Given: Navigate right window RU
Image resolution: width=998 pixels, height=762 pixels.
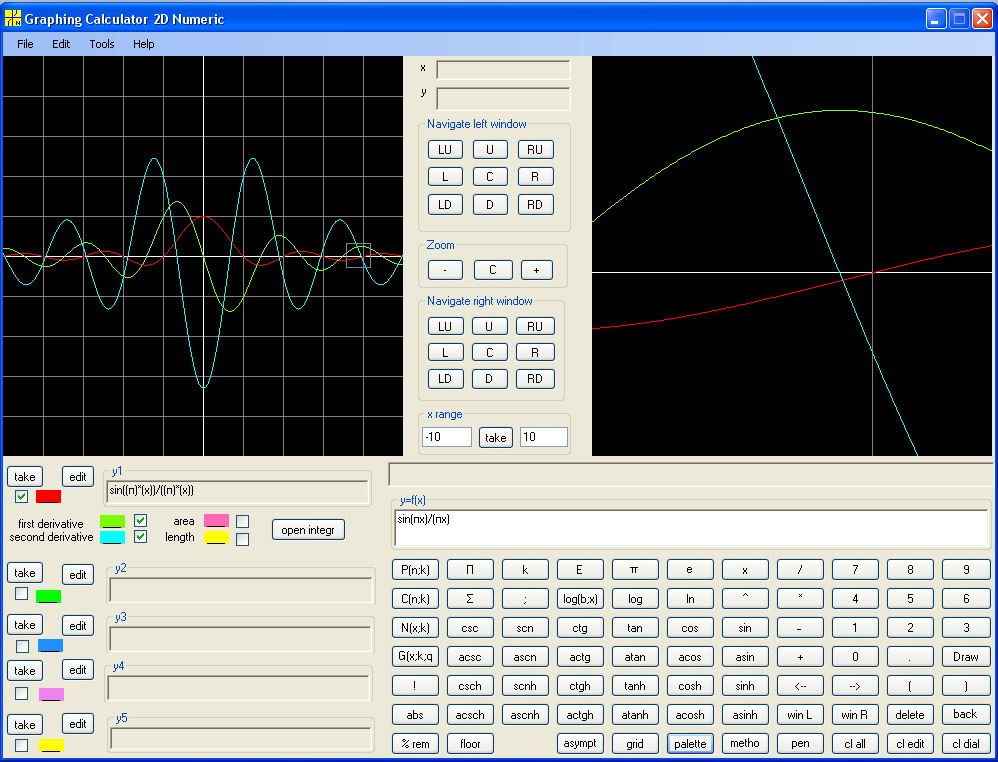Looking at the screenshot, I should coord(535,326).
